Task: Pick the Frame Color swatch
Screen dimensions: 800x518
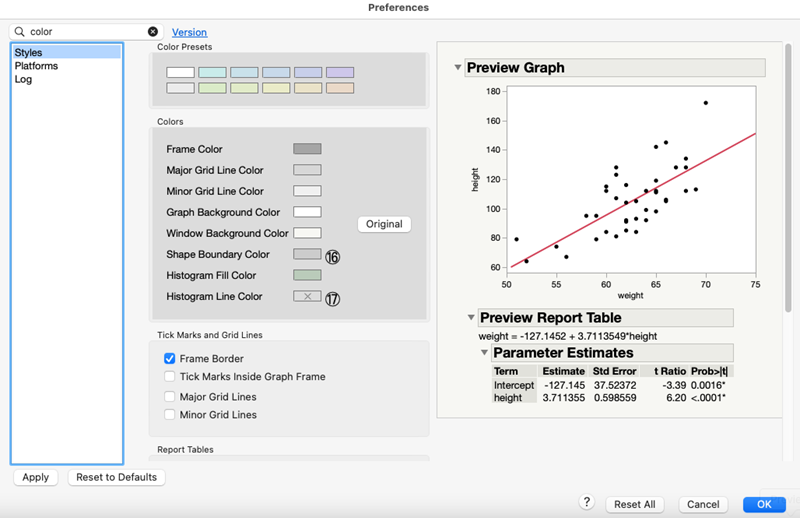Action: click(307, 149)
